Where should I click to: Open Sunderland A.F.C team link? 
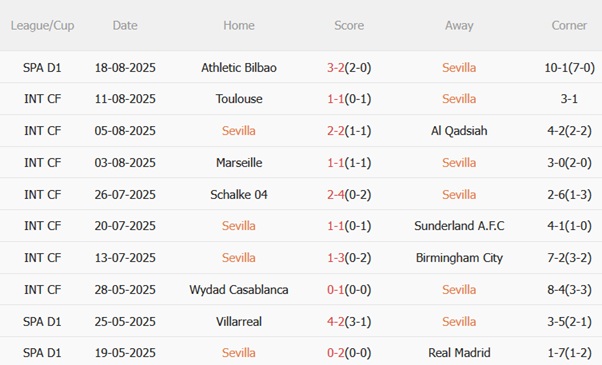(459, 225)
